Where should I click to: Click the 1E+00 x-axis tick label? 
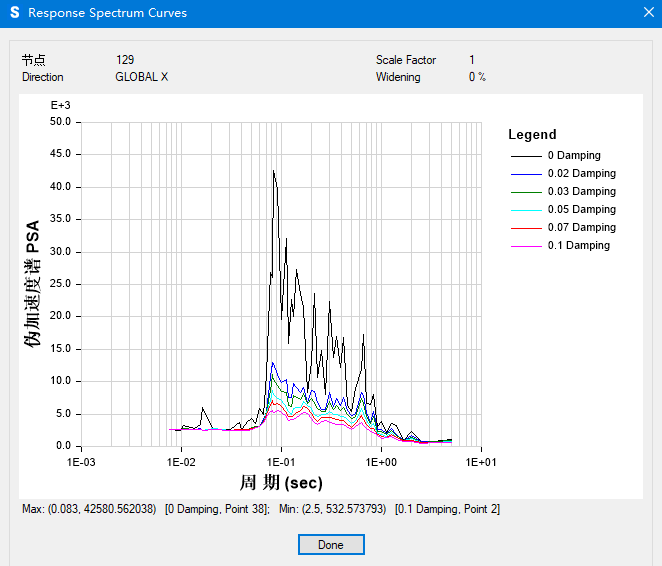380,463
